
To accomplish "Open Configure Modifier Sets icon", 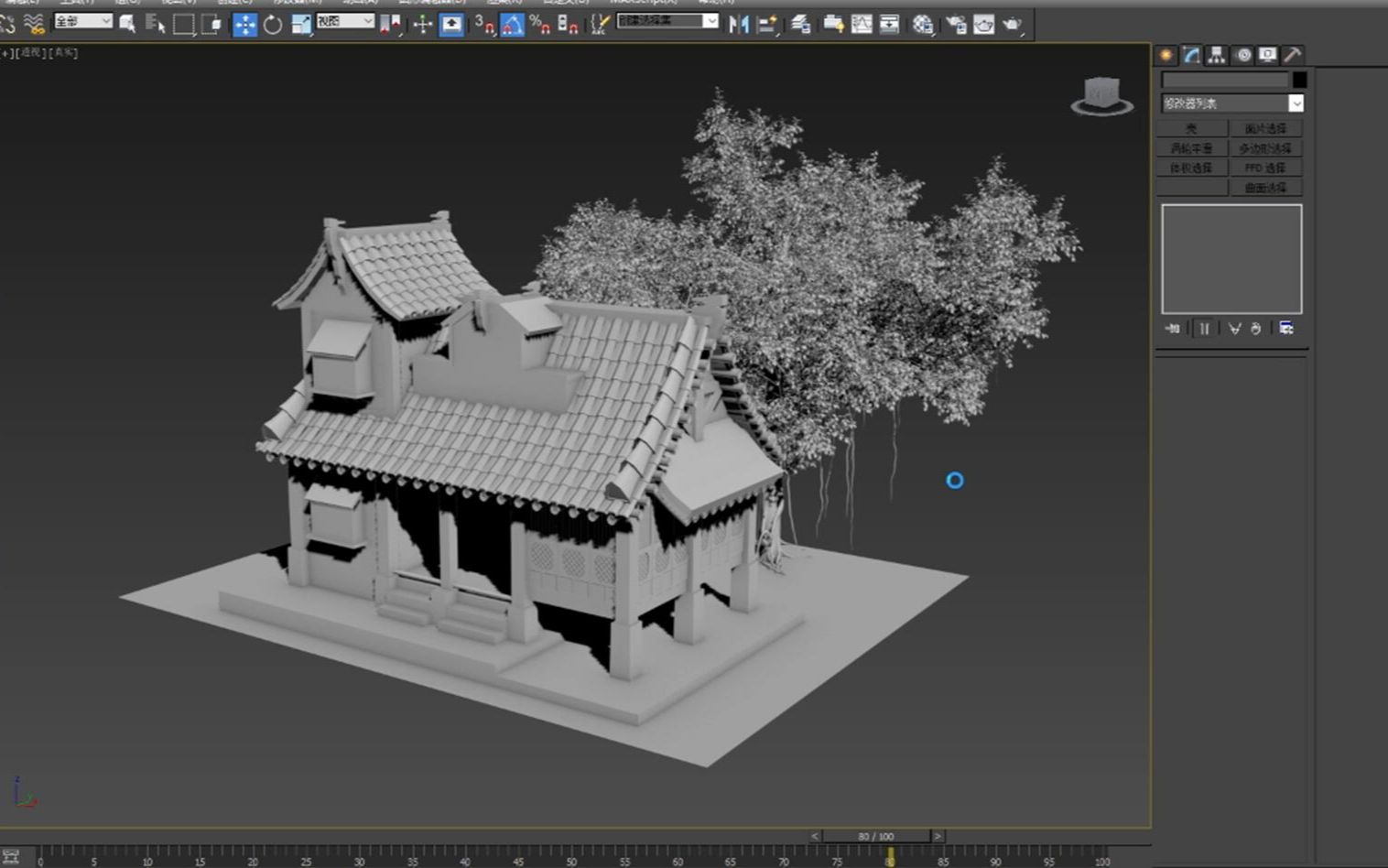I will pyautogui.click(x=1286, y=329).
